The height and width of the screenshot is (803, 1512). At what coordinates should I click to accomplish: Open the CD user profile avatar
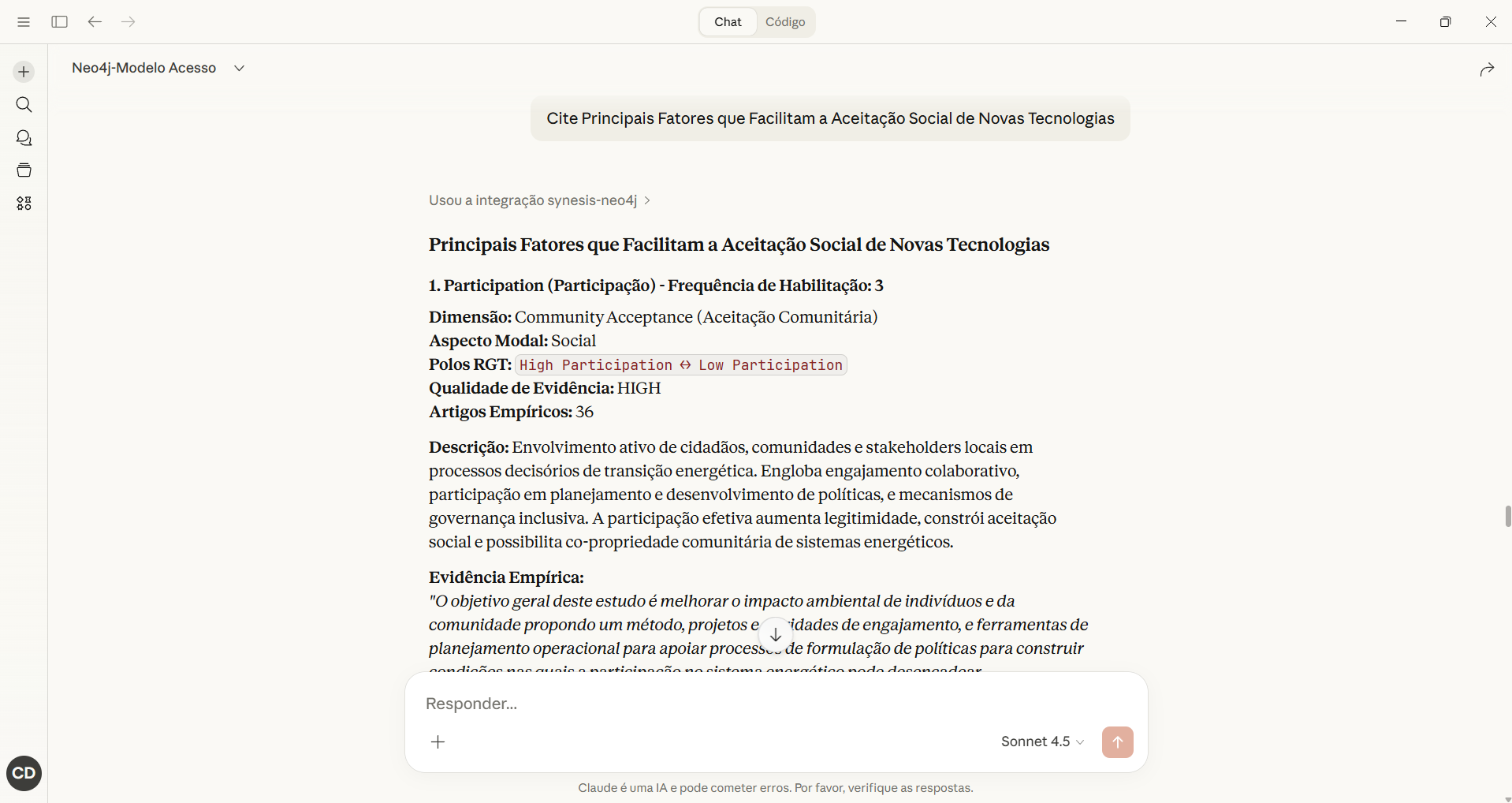click(x=24, y=773)
